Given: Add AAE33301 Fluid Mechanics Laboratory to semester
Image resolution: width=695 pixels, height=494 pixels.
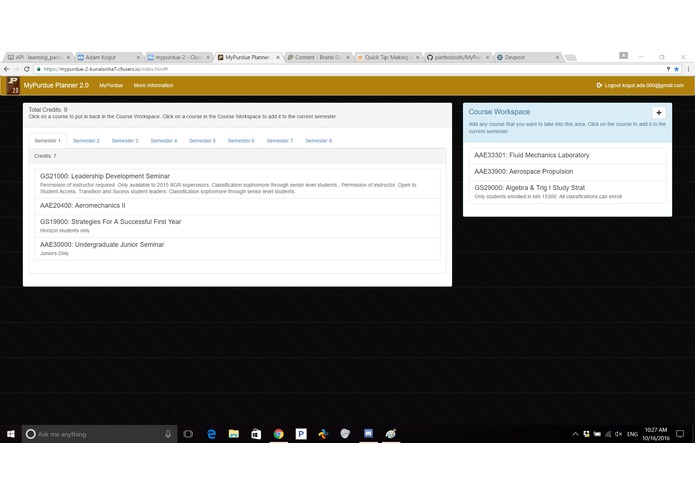Looking at the screenshot, I should point(567,156).
